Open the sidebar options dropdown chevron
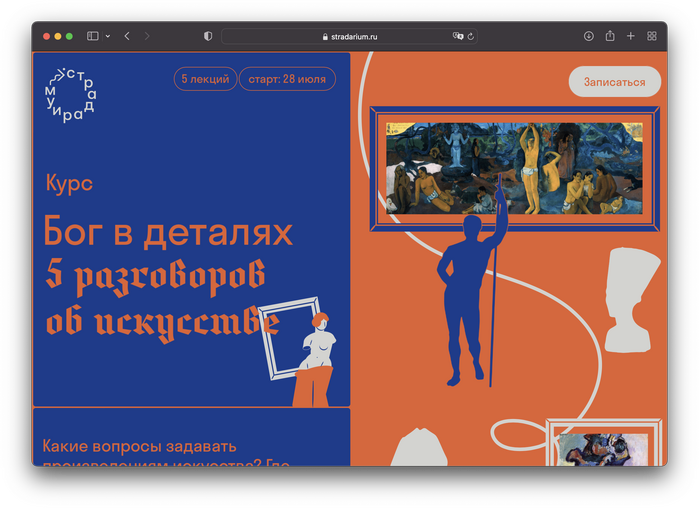This screenshot has width=699, height=508. pos(108,36)
